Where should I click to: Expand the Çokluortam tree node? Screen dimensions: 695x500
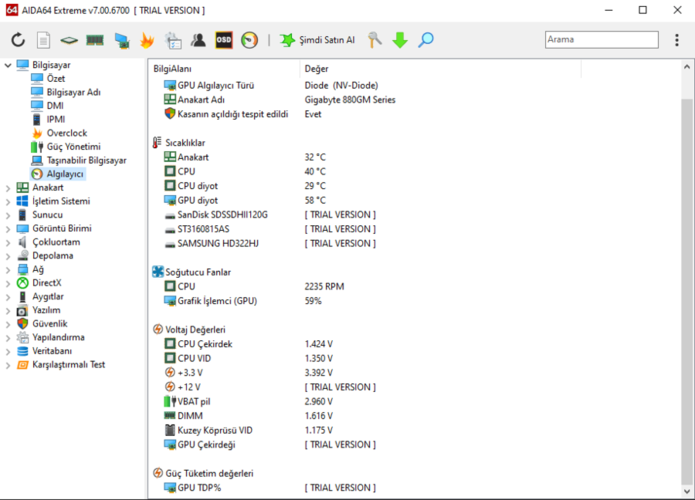tap(8, 243)
